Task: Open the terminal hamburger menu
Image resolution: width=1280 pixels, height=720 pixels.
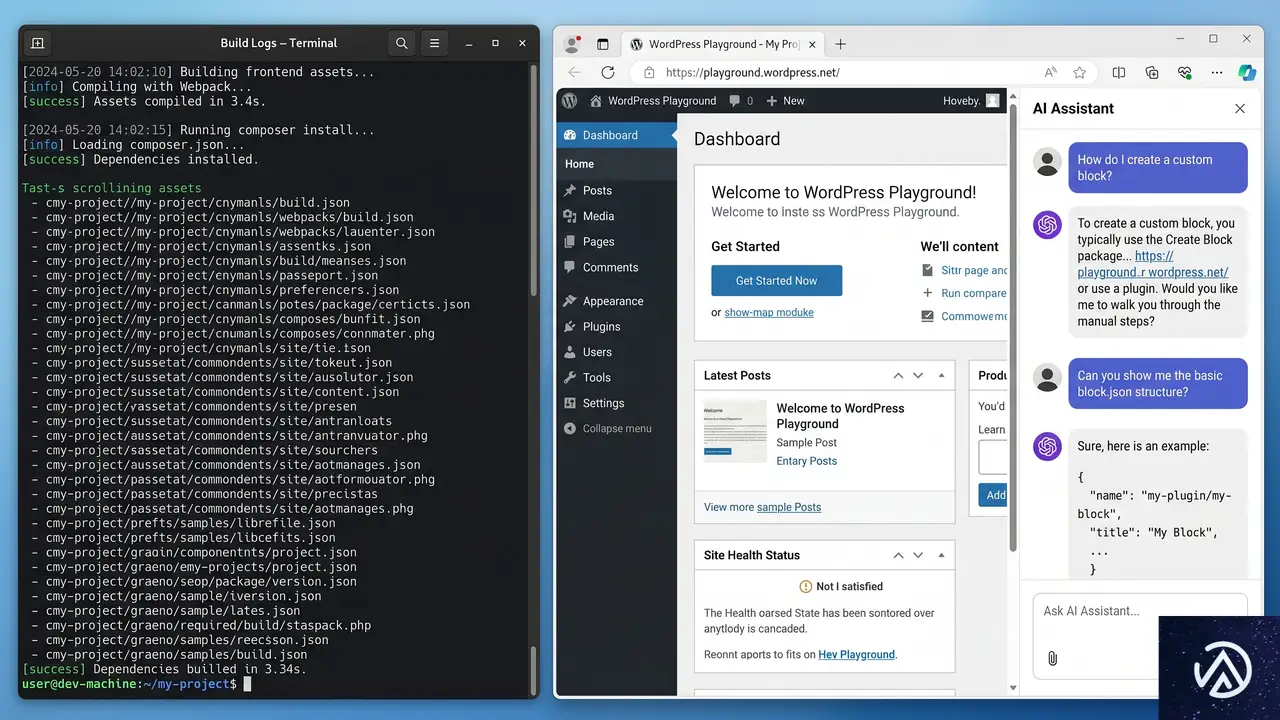Action: point(434,43)
